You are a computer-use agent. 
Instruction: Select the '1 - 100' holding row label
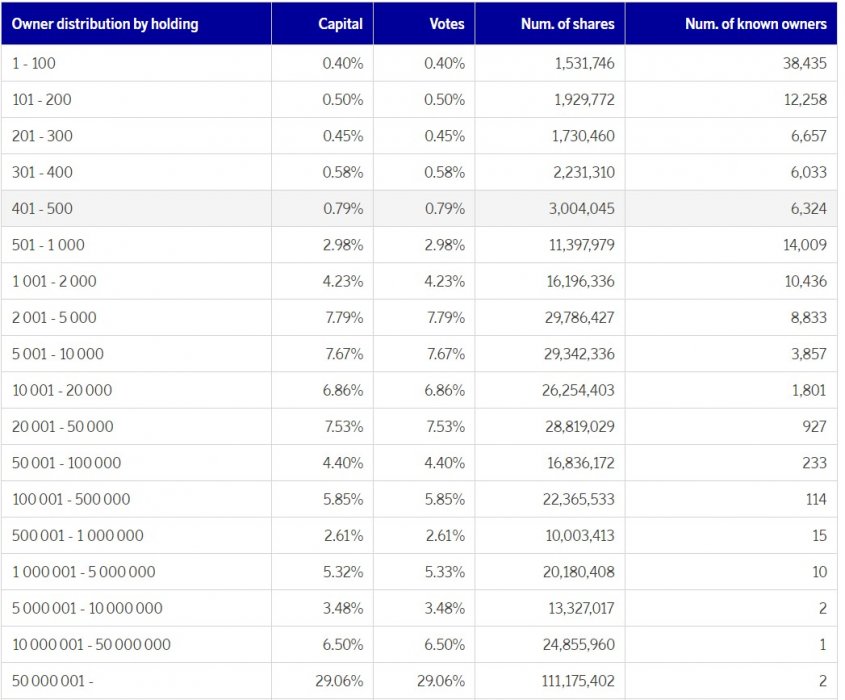[x=34, y=63]
